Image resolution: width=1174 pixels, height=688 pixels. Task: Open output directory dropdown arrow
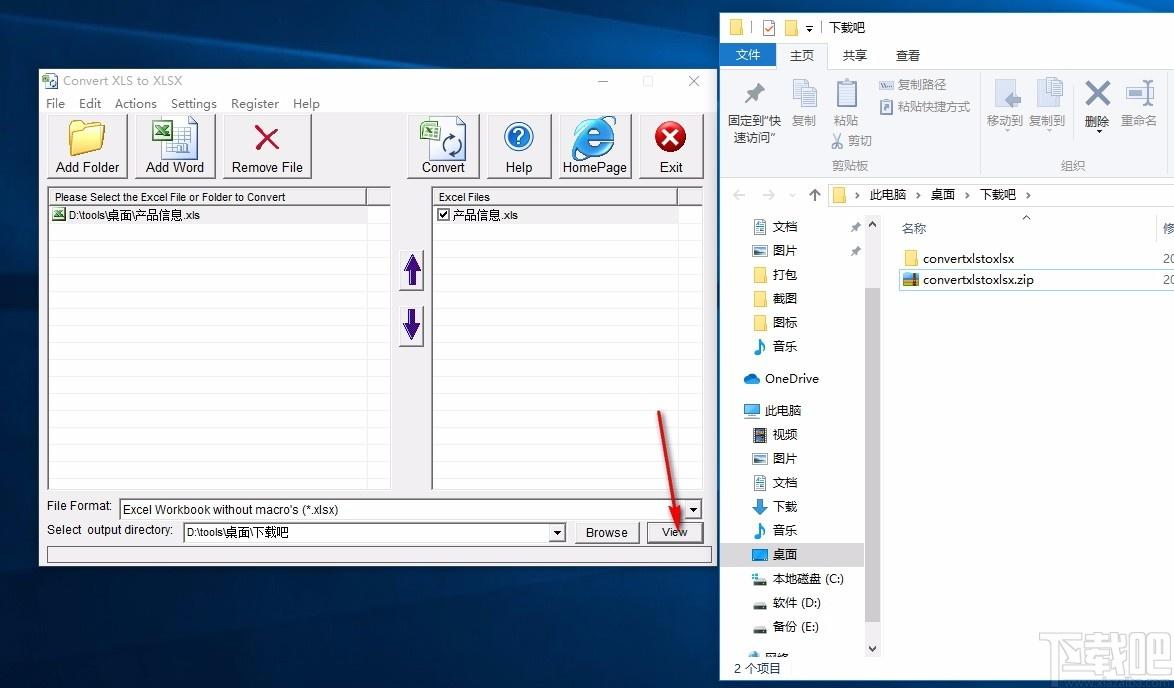pyautogui.click(x=557, y=532)
